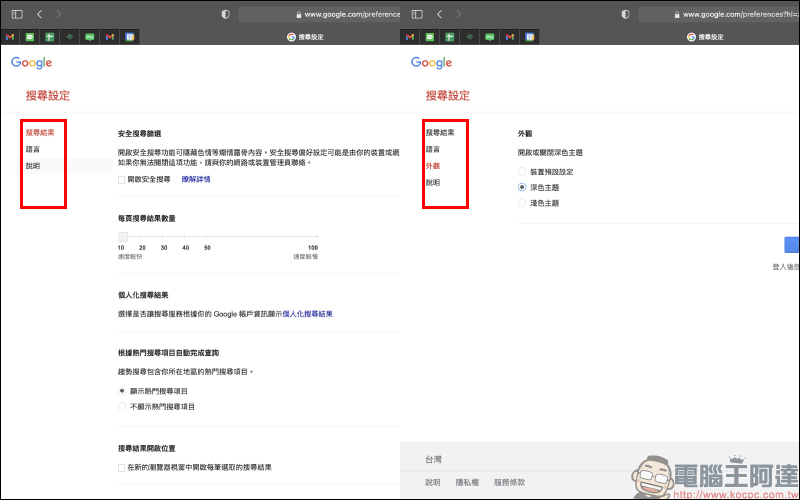Click the 台灣 region text in footer
Image resolution: width=800 pixels, height=500 pixels.
(434, 460)
